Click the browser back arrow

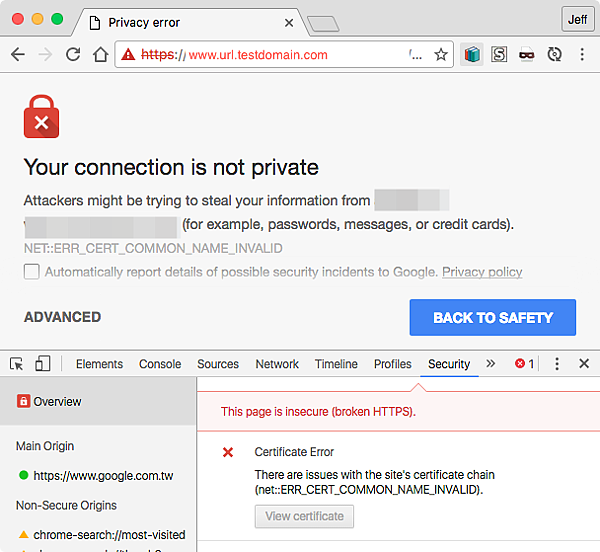pyautogui.click(x=17, y=55)
